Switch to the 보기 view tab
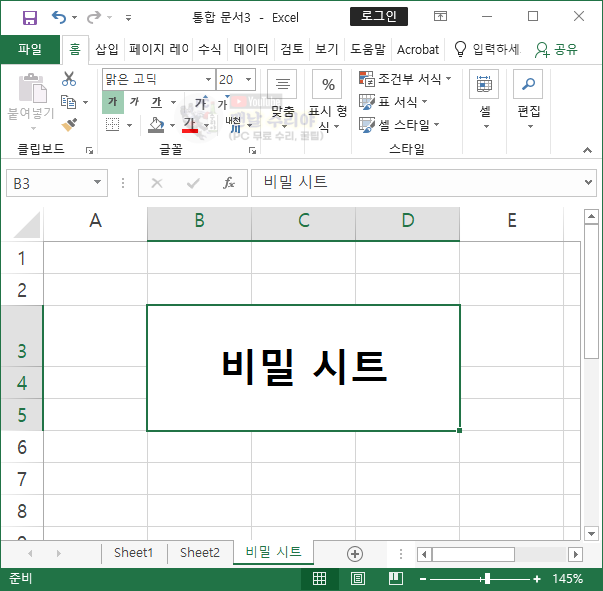The width and height of the screenshot is (603, 591). 326,49
